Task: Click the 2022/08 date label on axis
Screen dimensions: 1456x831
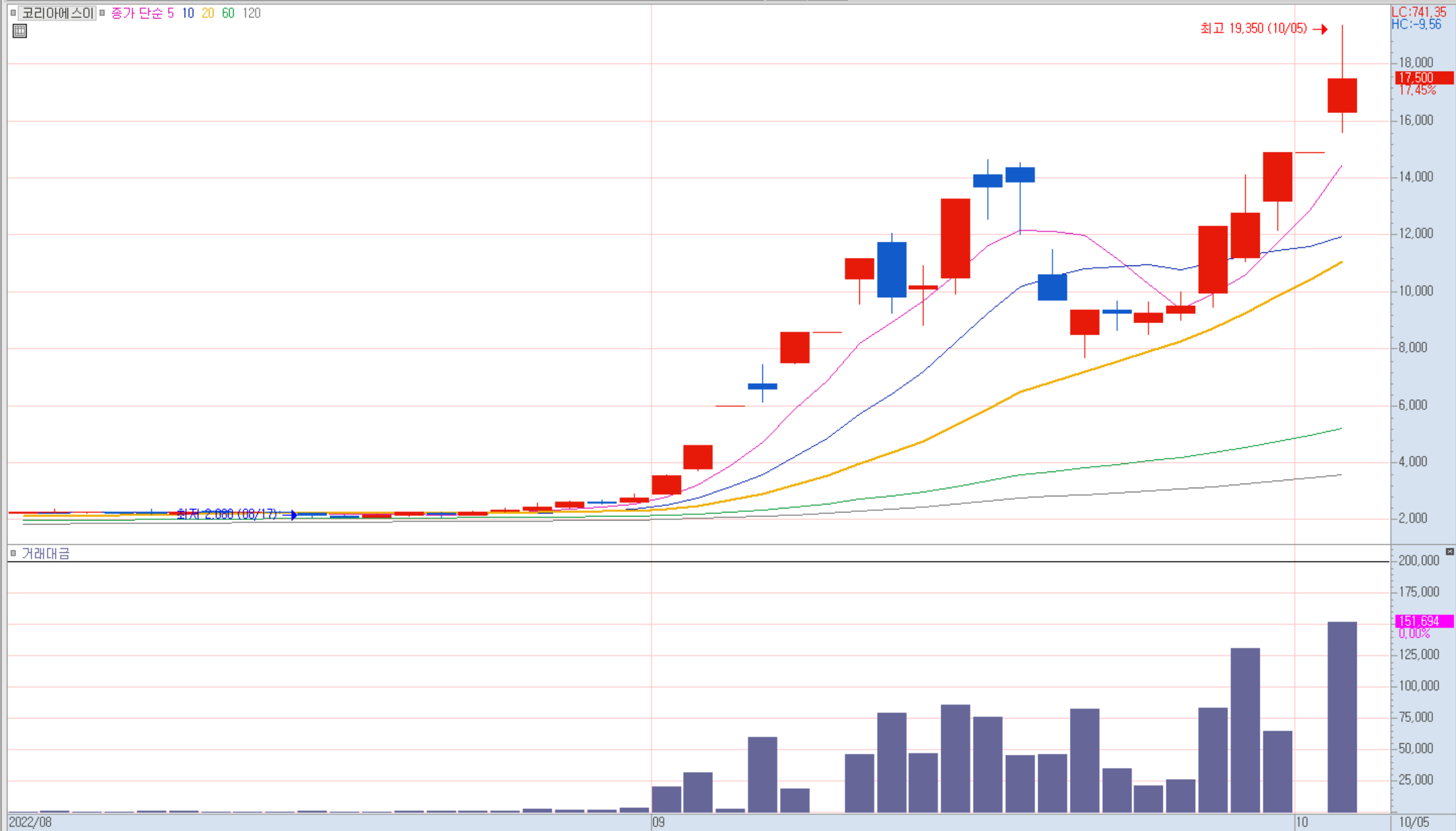Action: tap(30, 822)
